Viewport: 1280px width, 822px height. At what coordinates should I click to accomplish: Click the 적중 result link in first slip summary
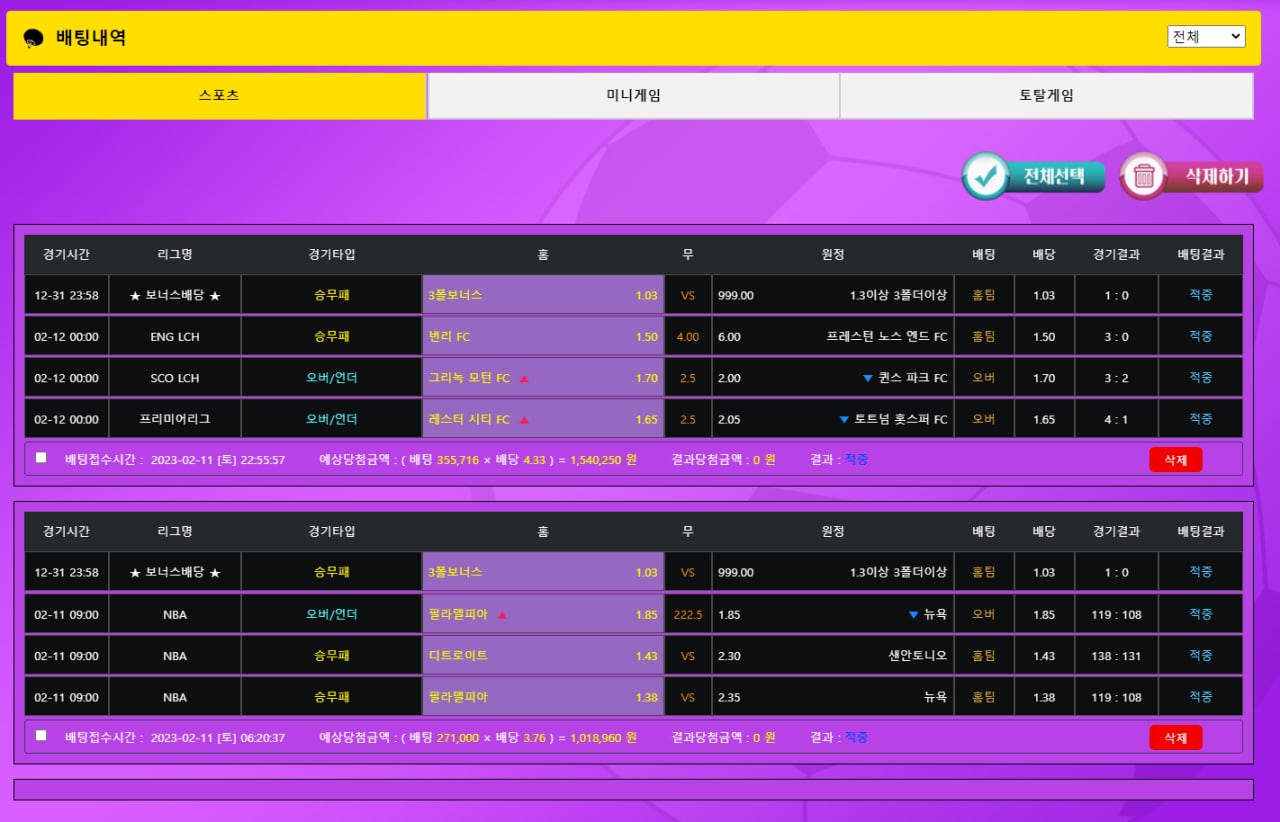pyautogui.click(x=856, y=459)
